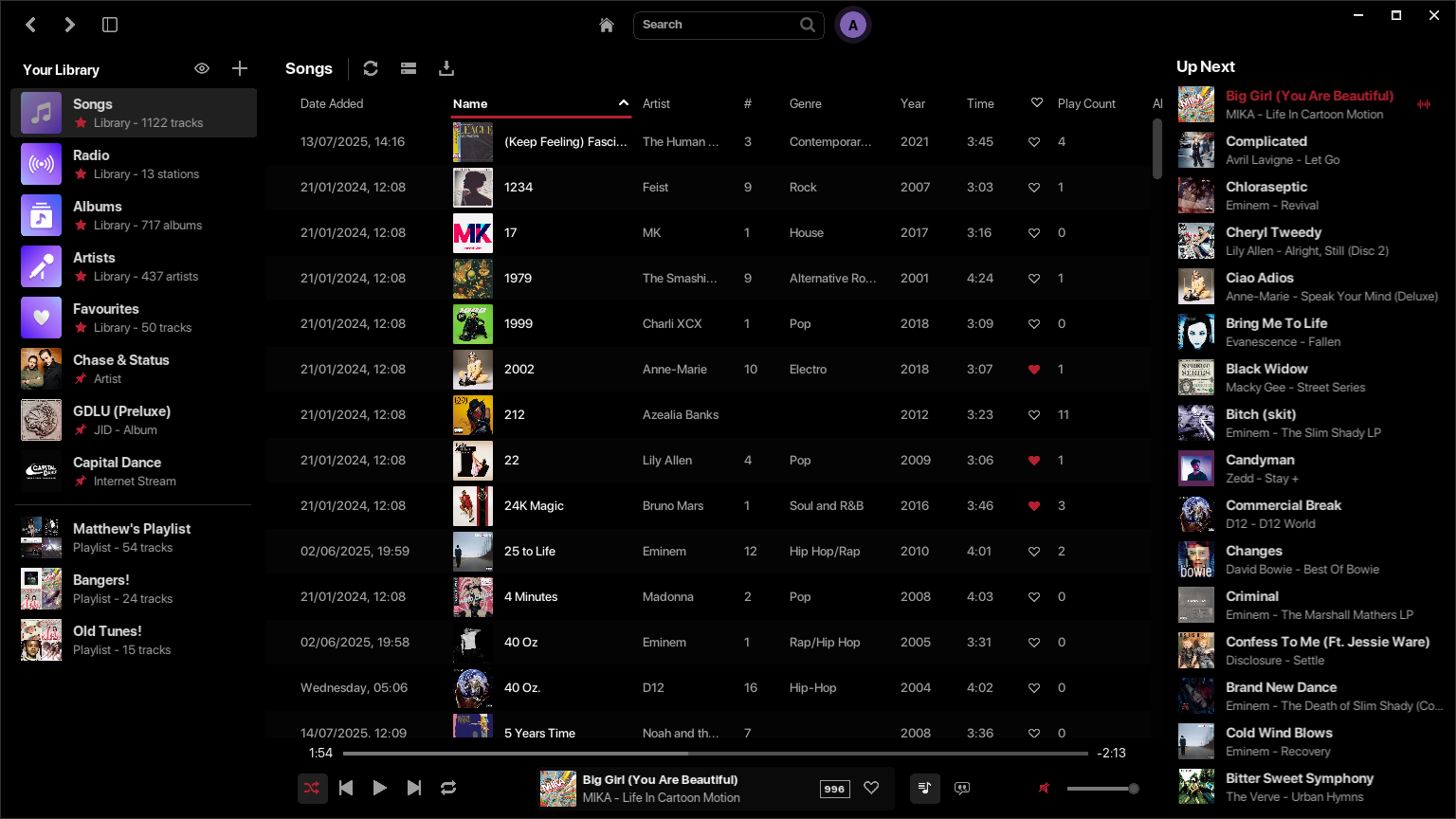This screenshot has height=819, width=1456.
Task: Open Radio library icon in sidebar
Action: [x=42, y=164]
